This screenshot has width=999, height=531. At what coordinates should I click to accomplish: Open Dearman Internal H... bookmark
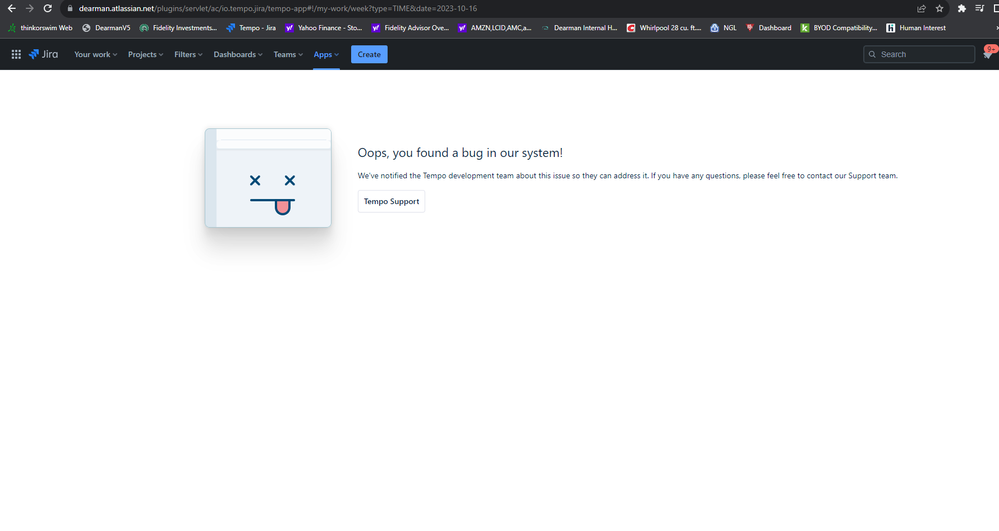[x=579, y=28]
